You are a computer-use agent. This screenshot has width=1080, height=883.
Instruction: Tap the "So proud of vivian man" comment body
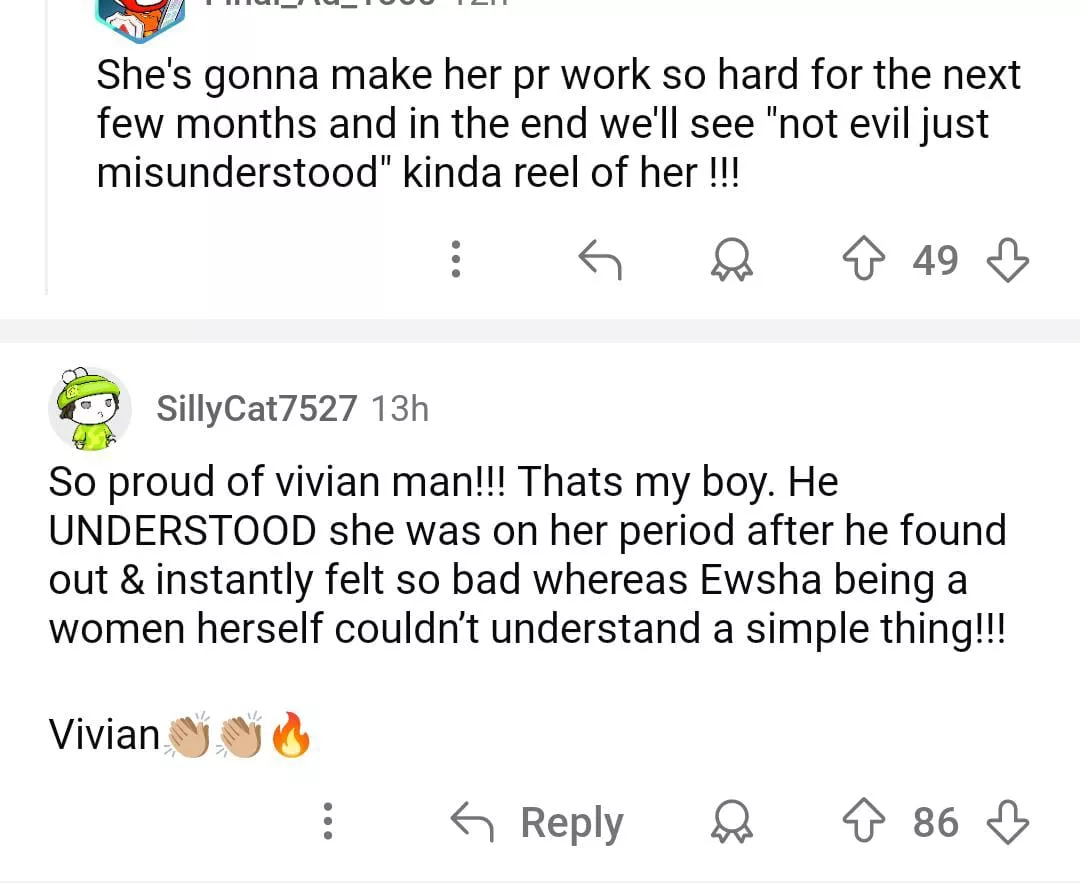point(527,556)
